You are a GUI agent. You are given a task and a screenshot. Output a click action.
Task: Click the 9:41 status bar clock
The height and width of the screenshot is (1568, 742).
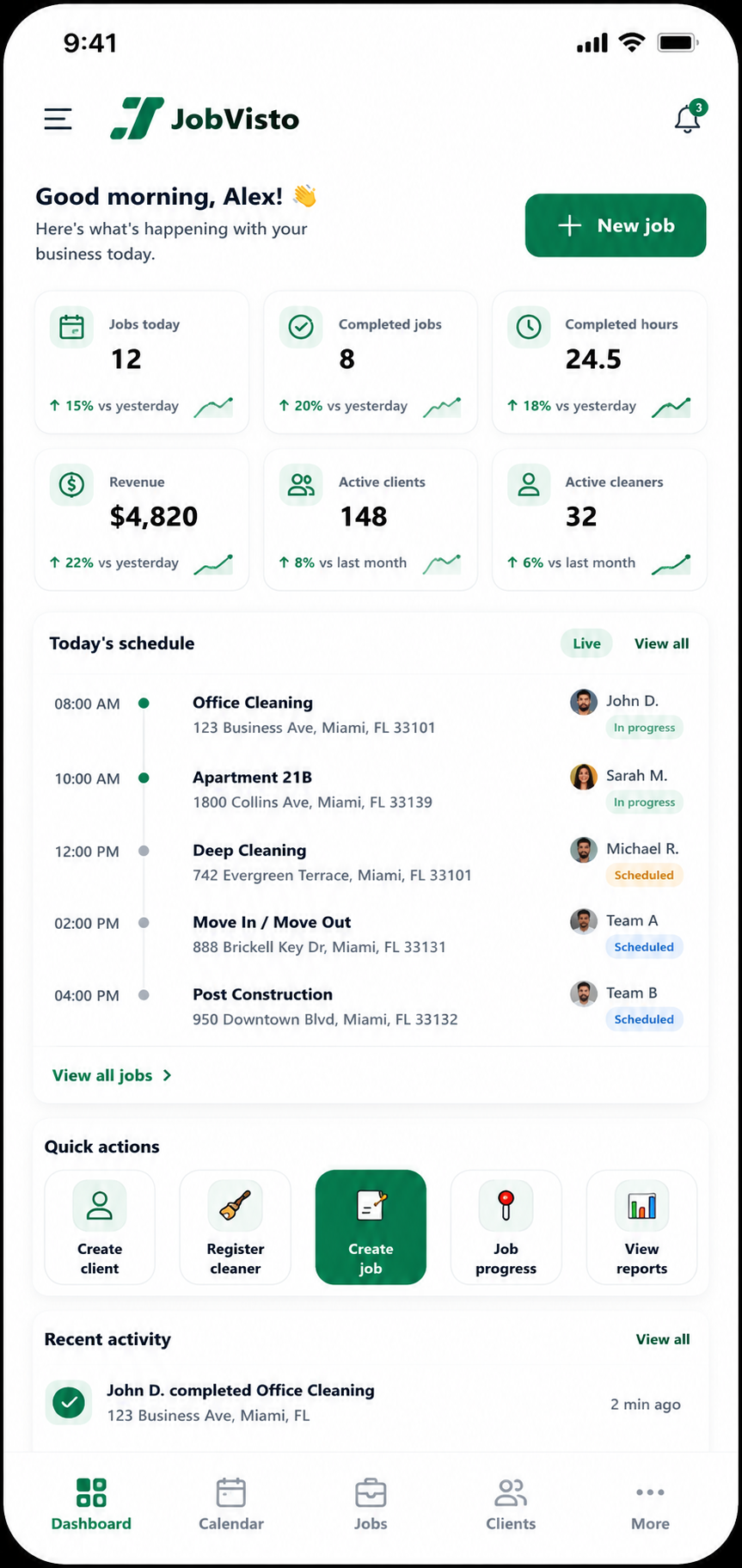point(90,43)
